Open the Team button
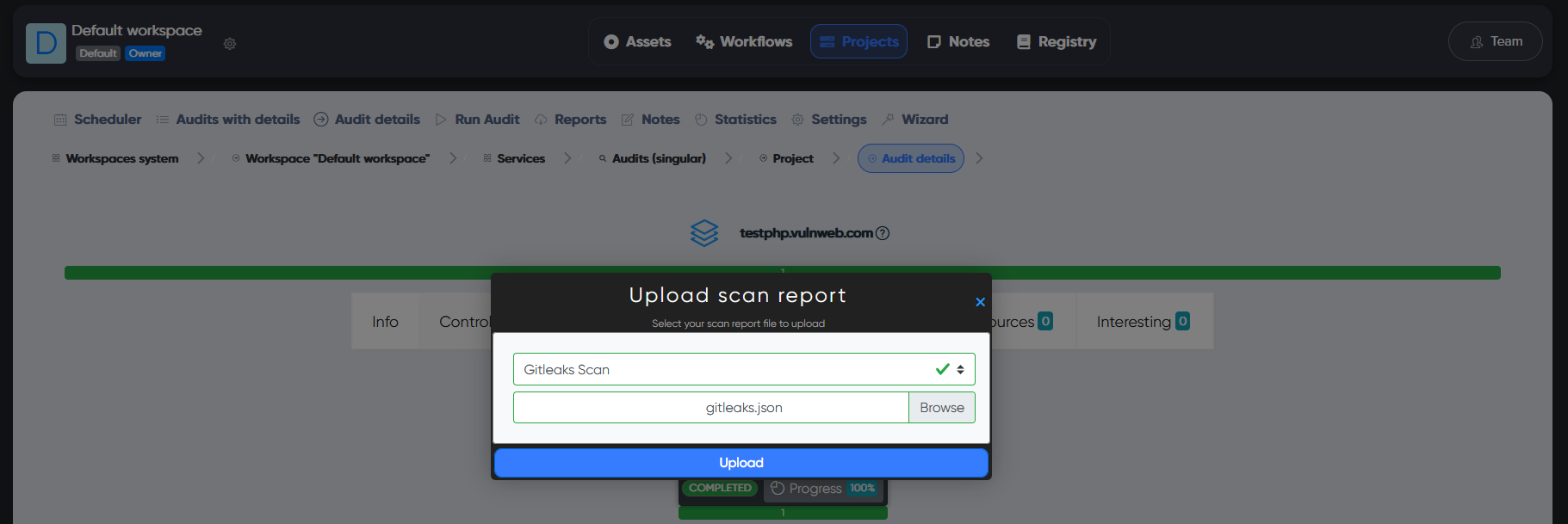This screenshot has height=524, width=1568. [1495, 41]
